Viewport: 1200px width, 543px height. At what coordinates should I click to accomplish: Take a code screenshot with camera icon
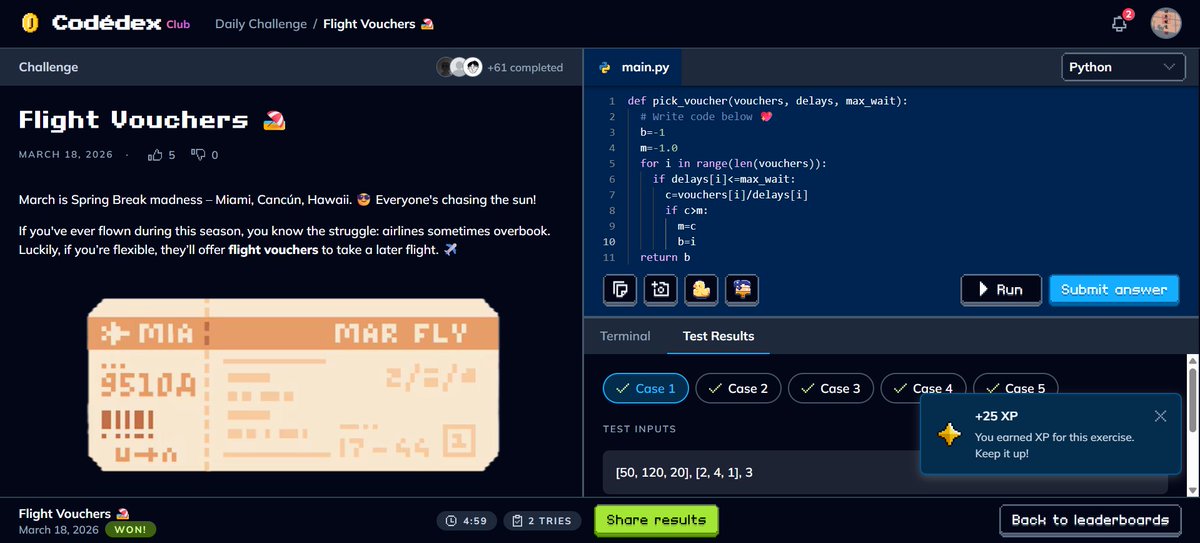(x=660, y=290)
